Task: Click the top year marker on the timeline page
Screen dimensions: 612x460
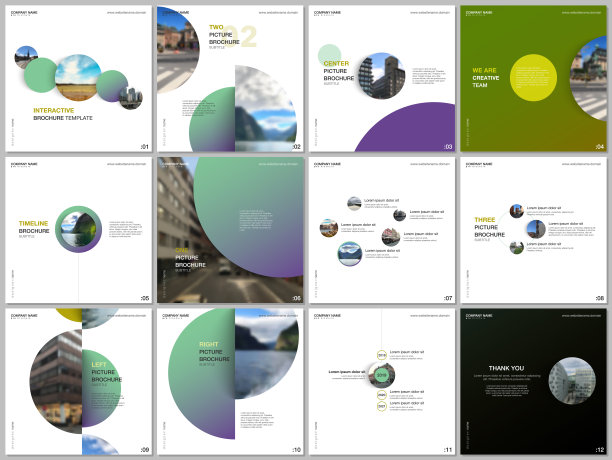Action: coord(381,354)
